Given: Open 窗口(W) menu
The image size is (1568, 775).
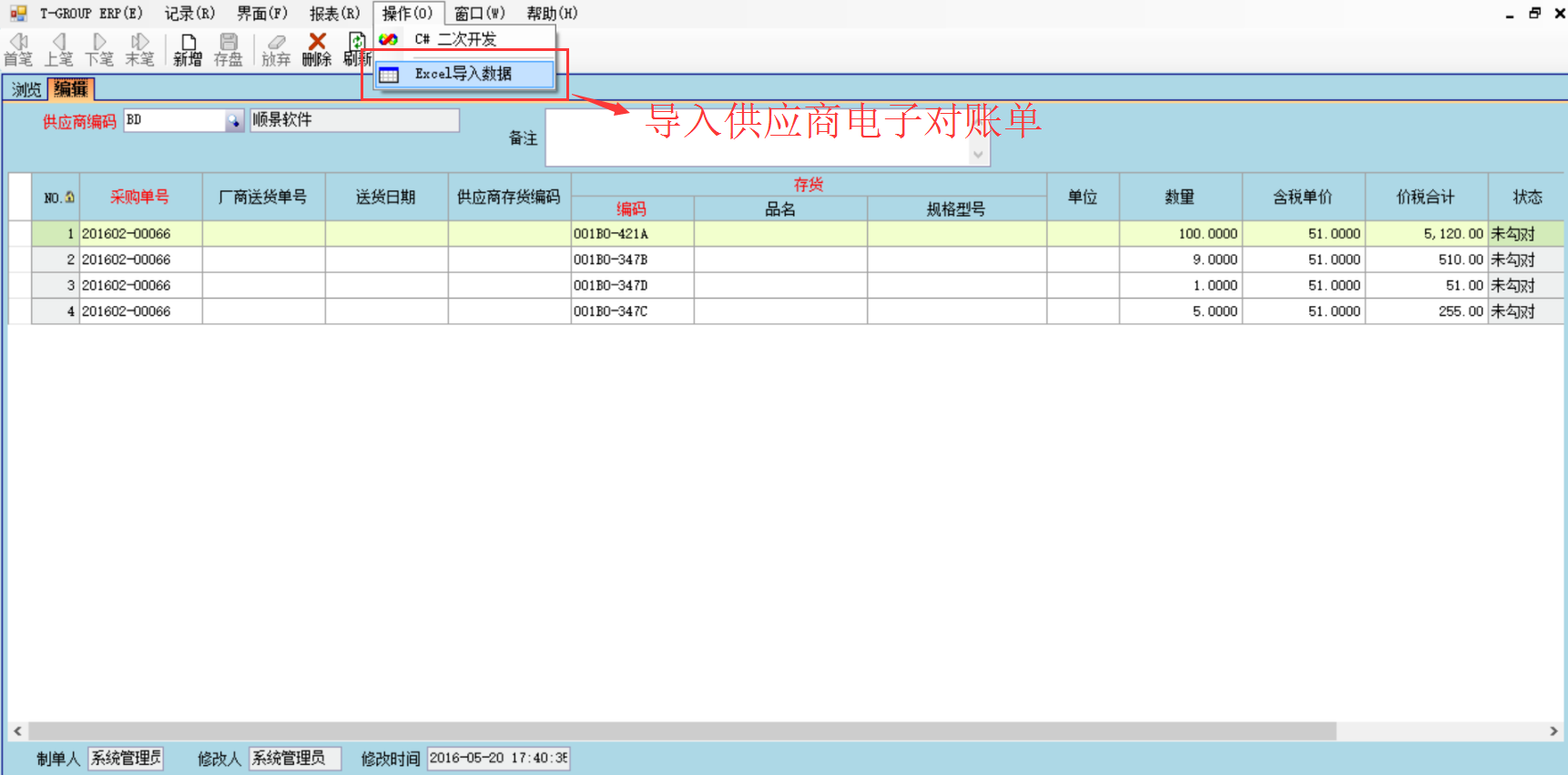Looking at the screenshot, I should [479, 13].
